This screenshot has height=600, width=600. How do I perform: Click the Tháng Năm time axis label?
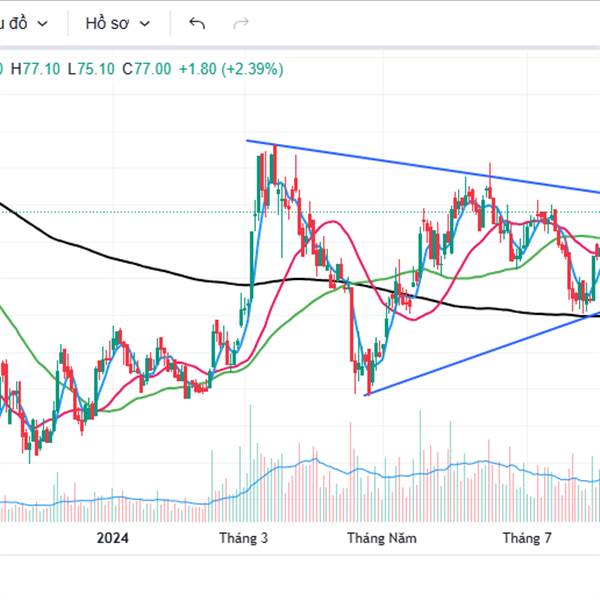[382, 538]
